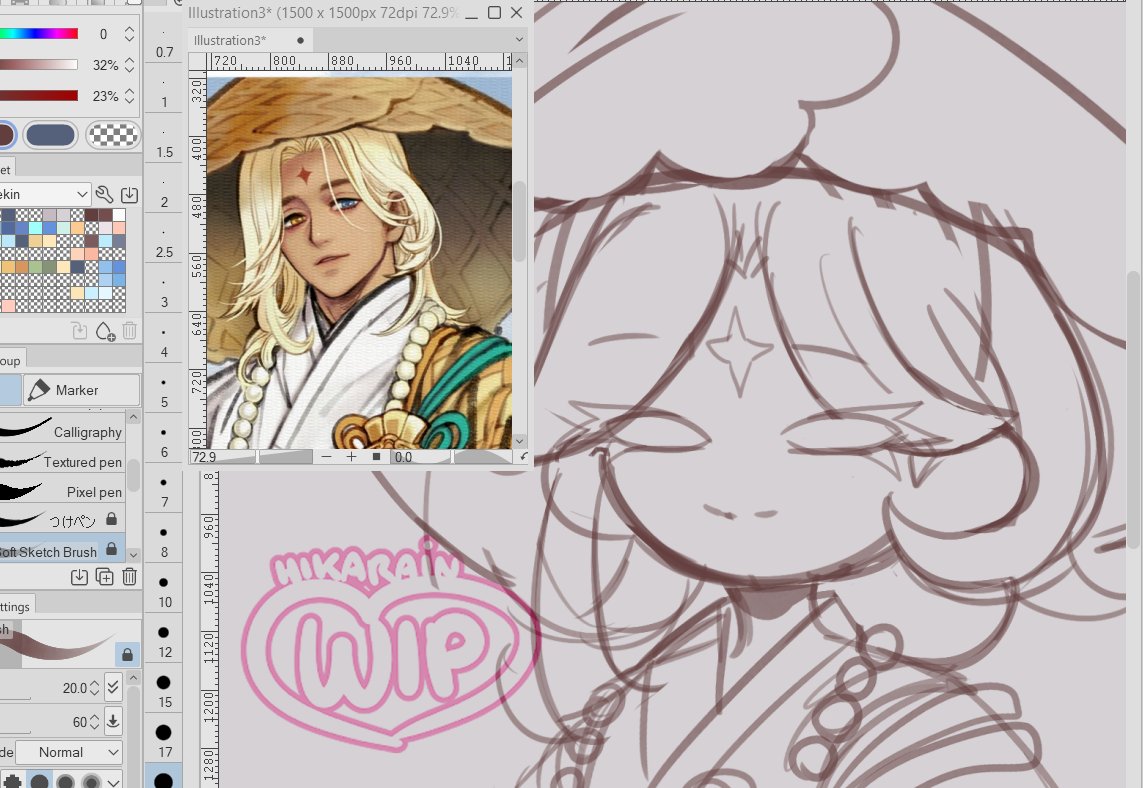Screen dimensions: 1143x788
Task: Import sub tool material icon
Action: point(79,577)
